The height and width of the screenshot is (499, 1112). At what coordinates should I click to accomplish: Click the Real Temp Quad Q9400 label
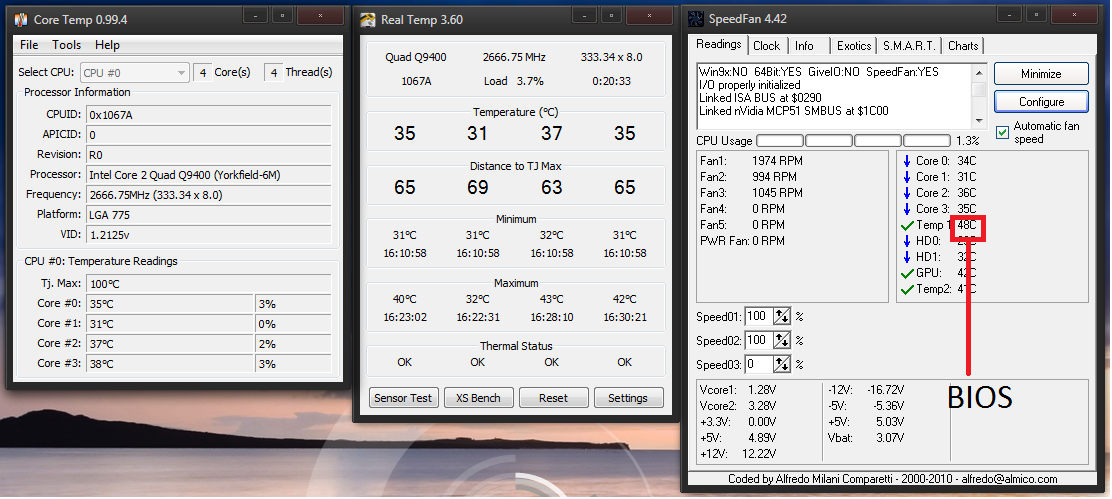[x=416, y=57]
